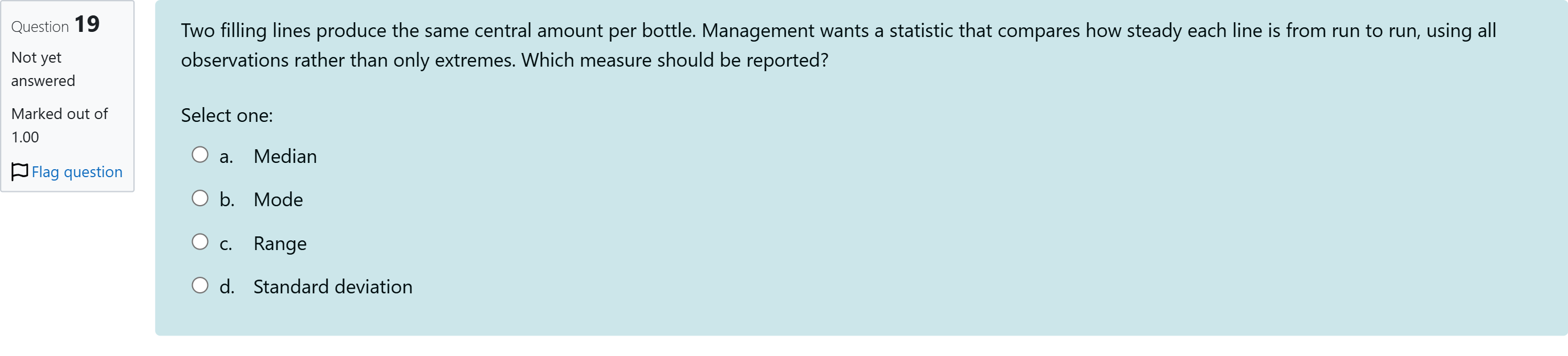Click the 'Not yet answered' status text

(x=43, y=69)
